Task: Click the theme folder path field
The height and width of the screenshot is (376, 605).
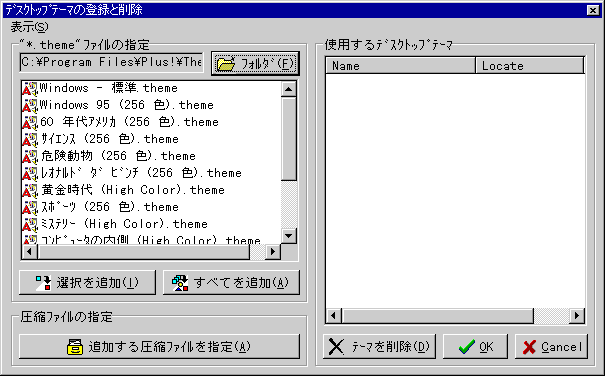Action: [x=111, y=62]
